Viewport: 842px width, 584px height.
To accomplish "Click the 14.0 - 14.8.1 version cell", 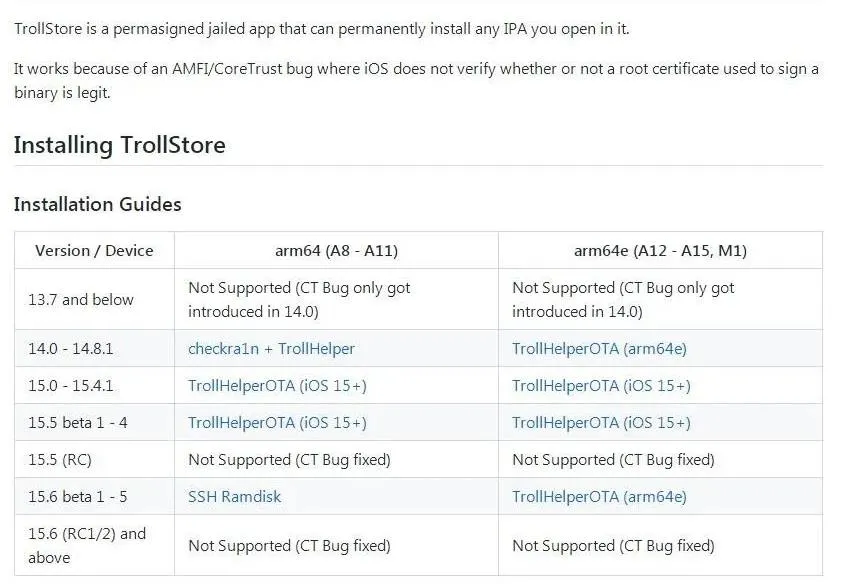I will [95, 349].
